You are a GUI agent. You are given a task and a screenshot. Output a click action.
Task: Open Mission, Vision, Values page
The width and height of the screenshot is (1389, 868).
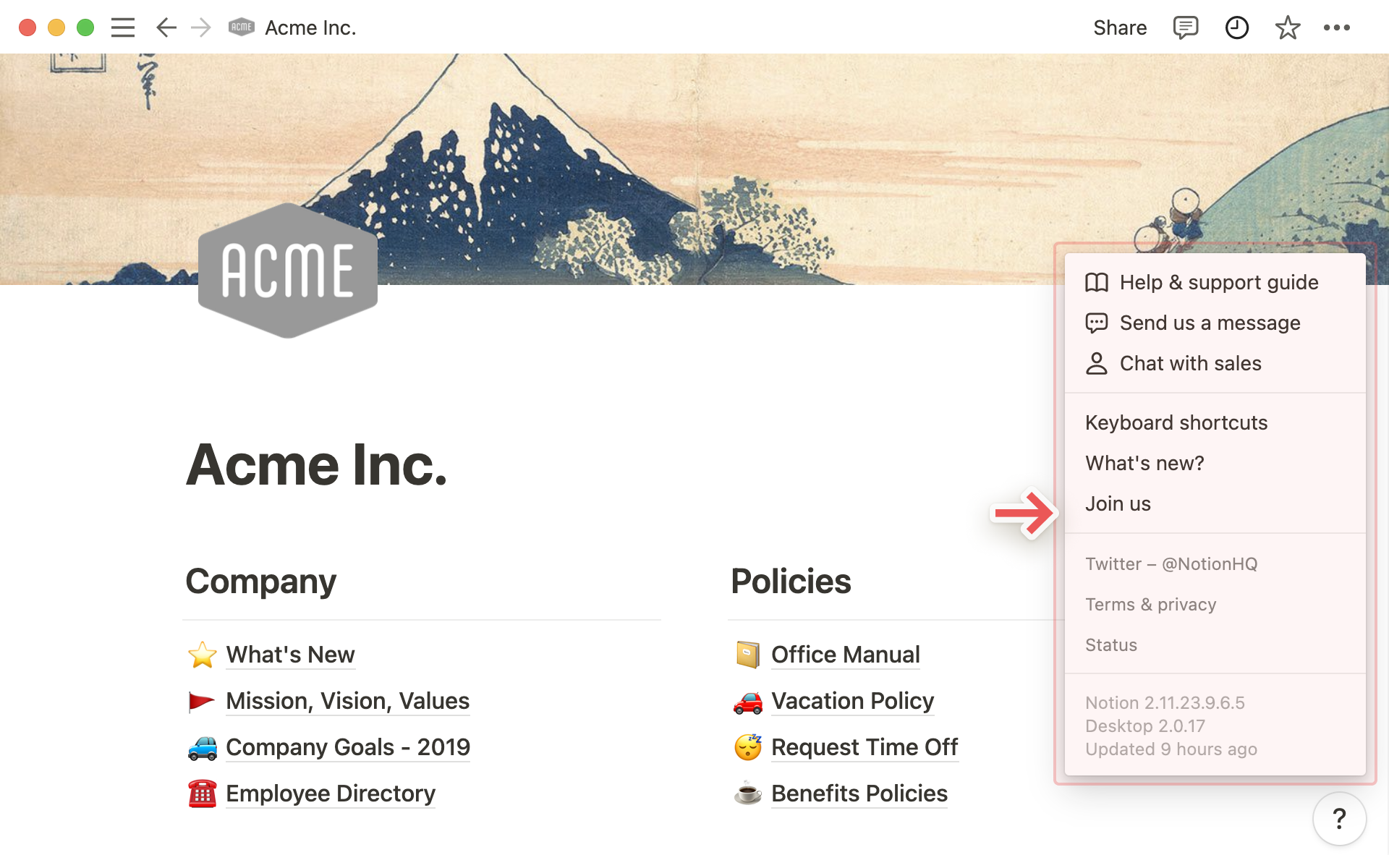(347, 700)
